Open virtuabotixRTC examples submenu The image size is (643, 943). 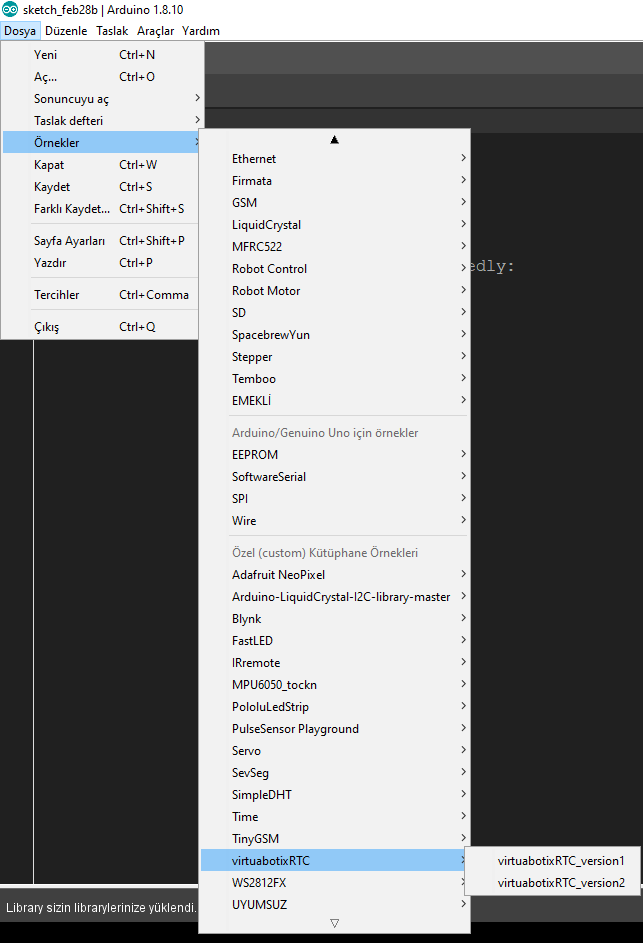pyautogui.click(x=334, y=861)
